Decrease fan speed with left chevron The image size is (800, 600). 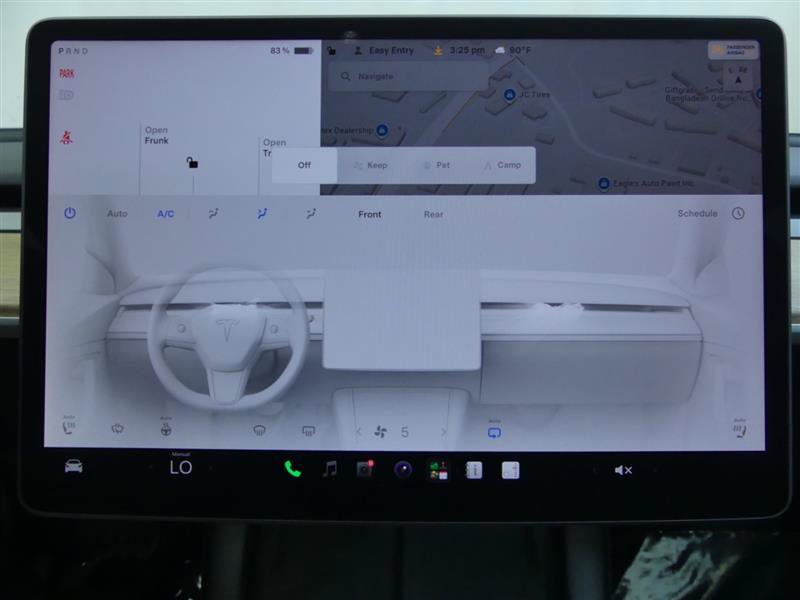point(359,432)
